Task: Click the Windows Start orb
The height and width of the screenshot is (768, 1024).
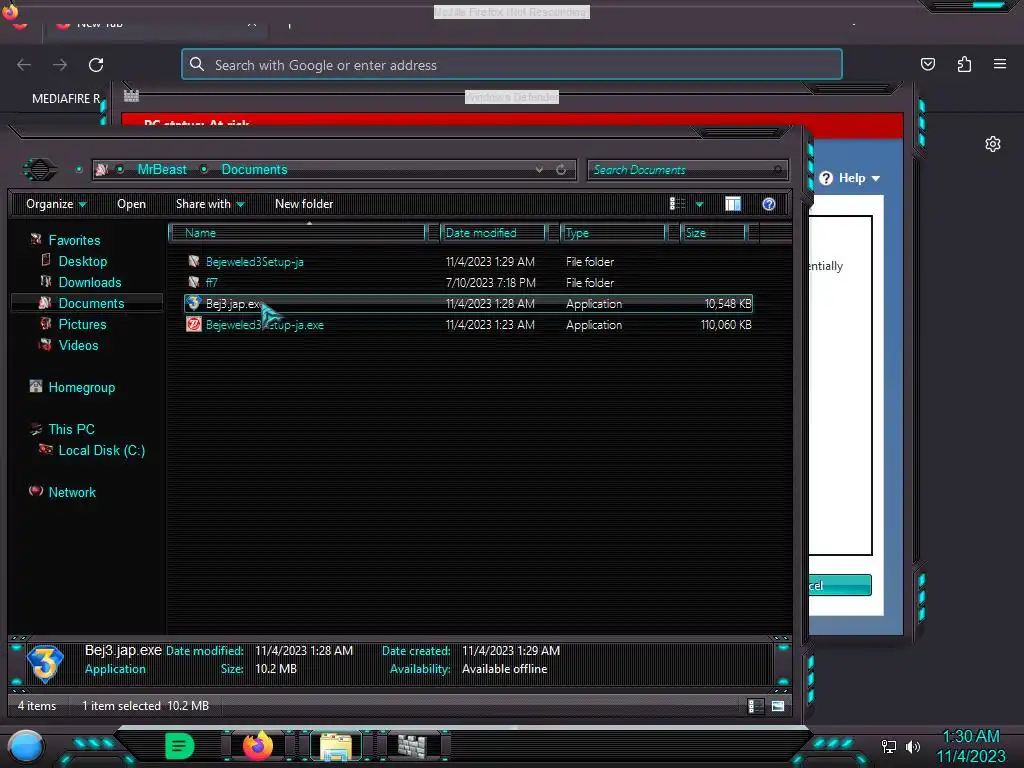Action: (25, 746)
